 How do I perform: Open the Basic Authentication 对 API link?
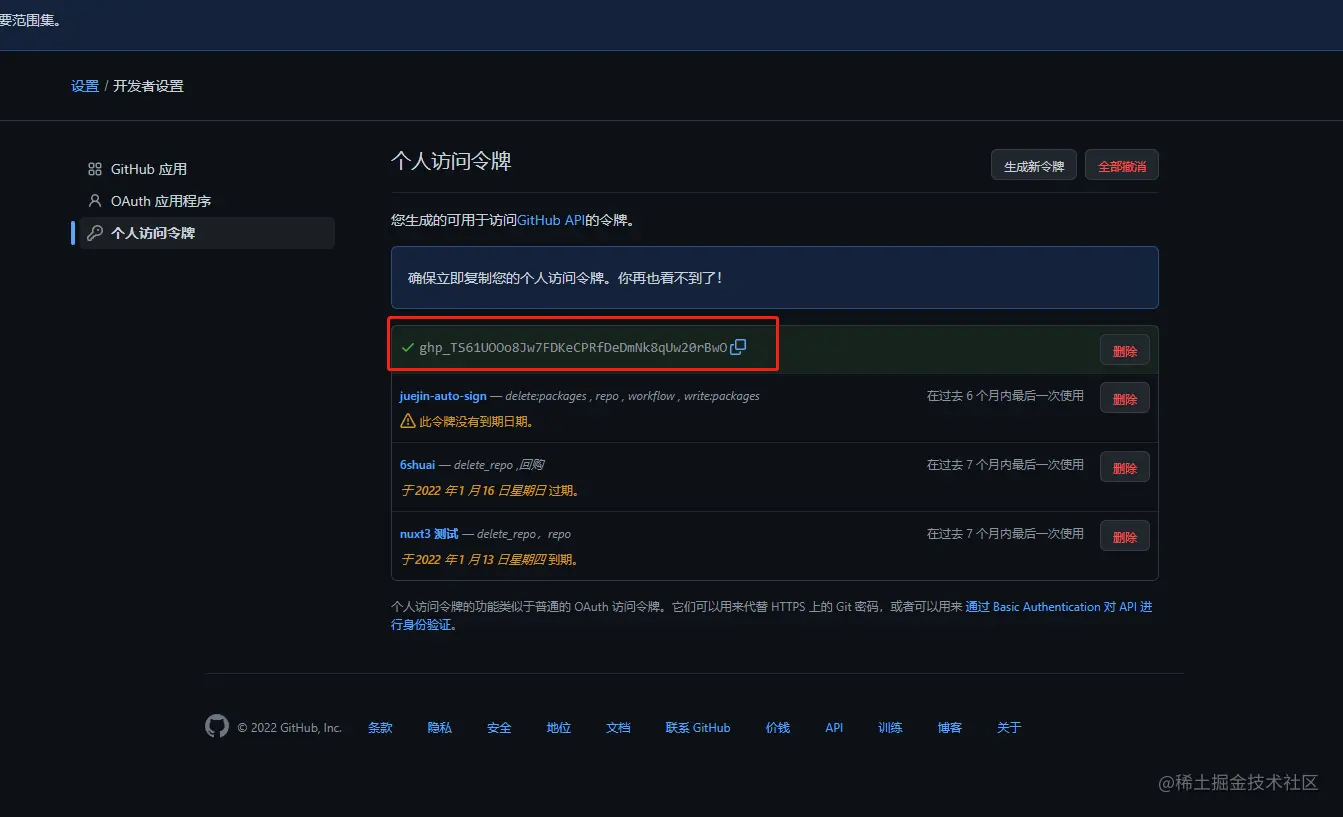point(1058,607)
